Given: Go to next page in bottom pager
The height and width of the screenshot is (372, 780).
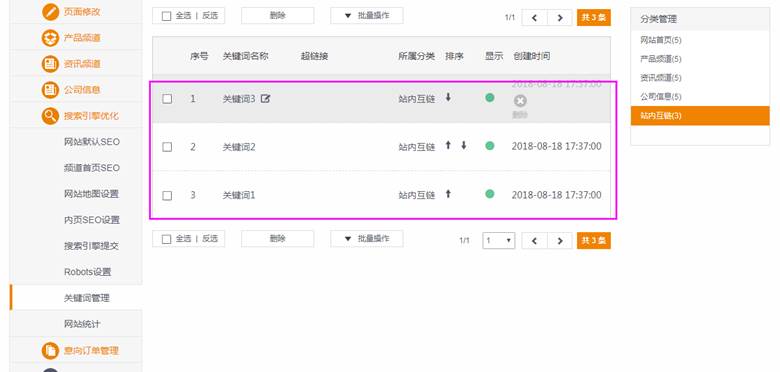Looking at the screenshot, I should pos(560,241).
